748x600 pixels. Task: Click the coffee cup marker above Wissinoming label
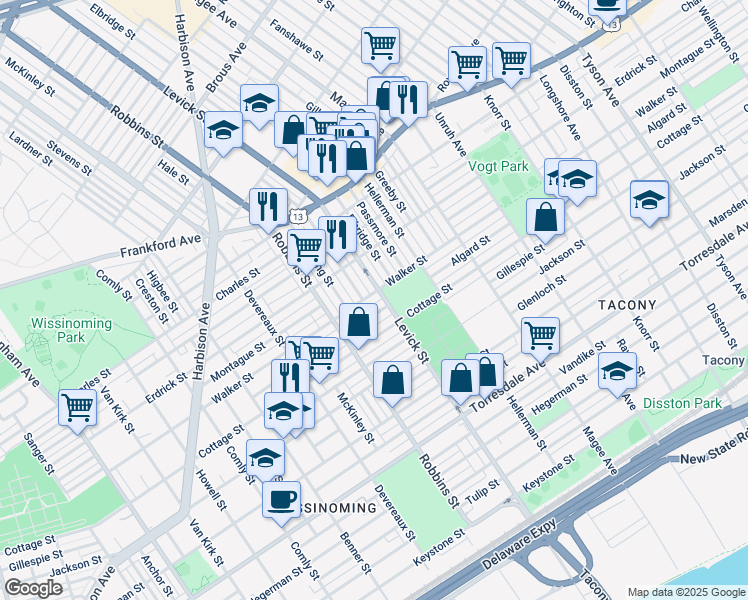(281, 501)
